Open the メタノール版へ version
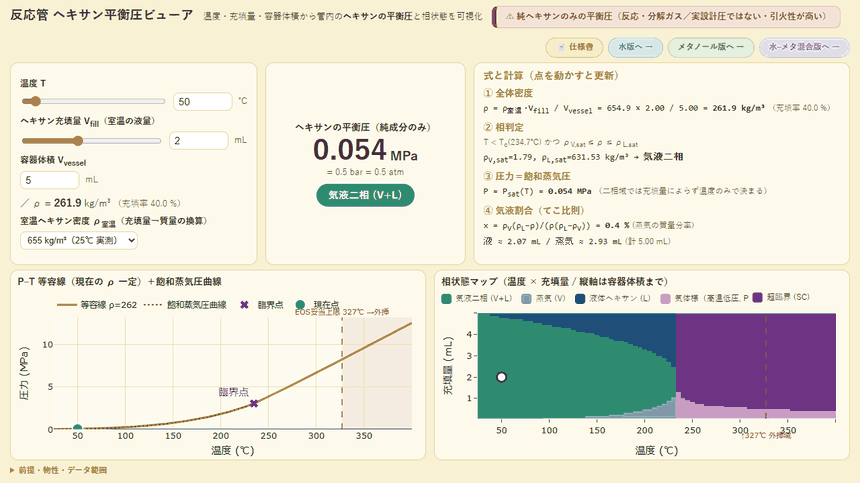The height and width of the screenshot is (483, 860). [x=711, y=47]
